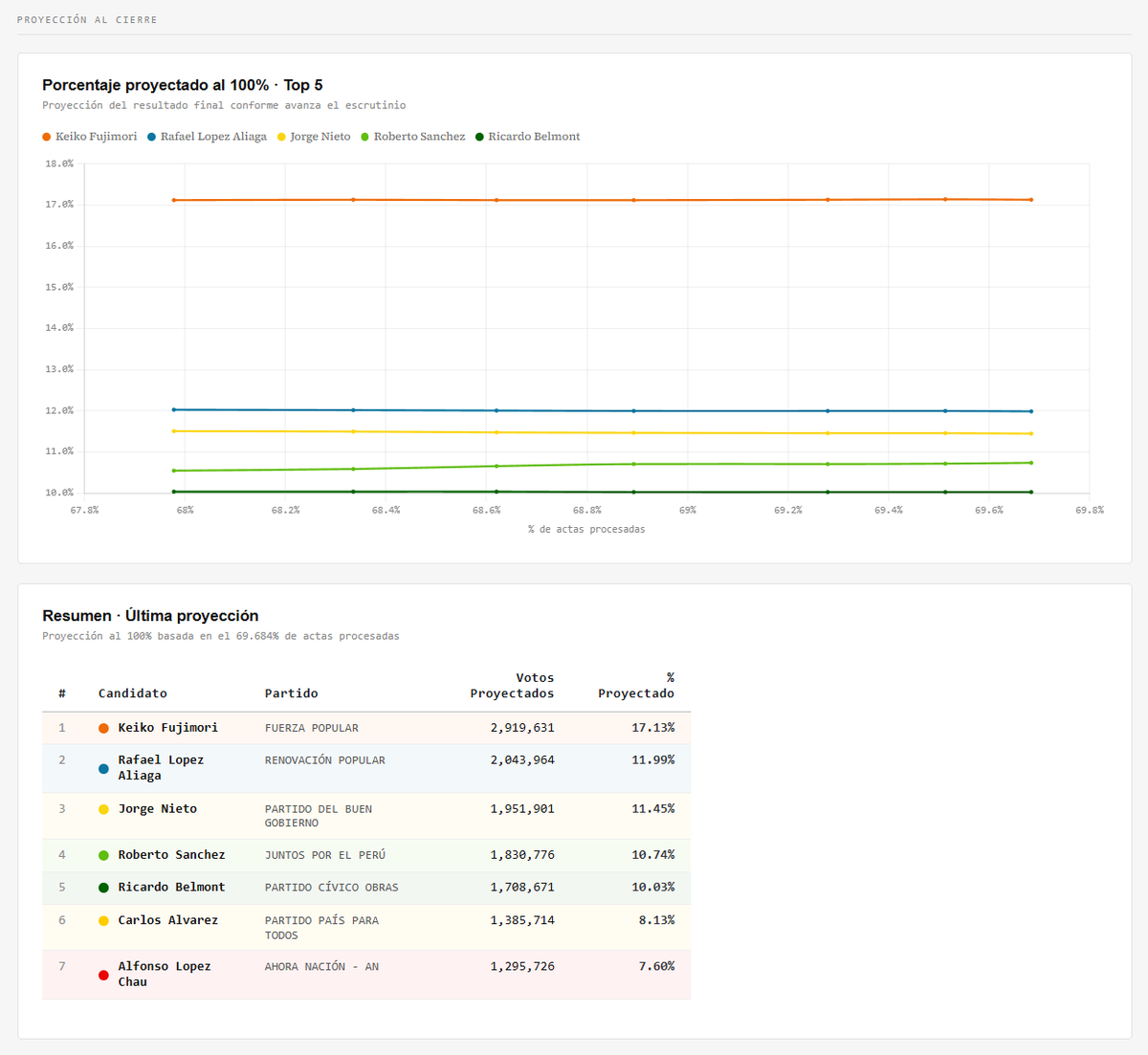Select Jorge Nieto name in table
The width and height of the screenshot is (1148, 1055).
(x=158, y=809)
